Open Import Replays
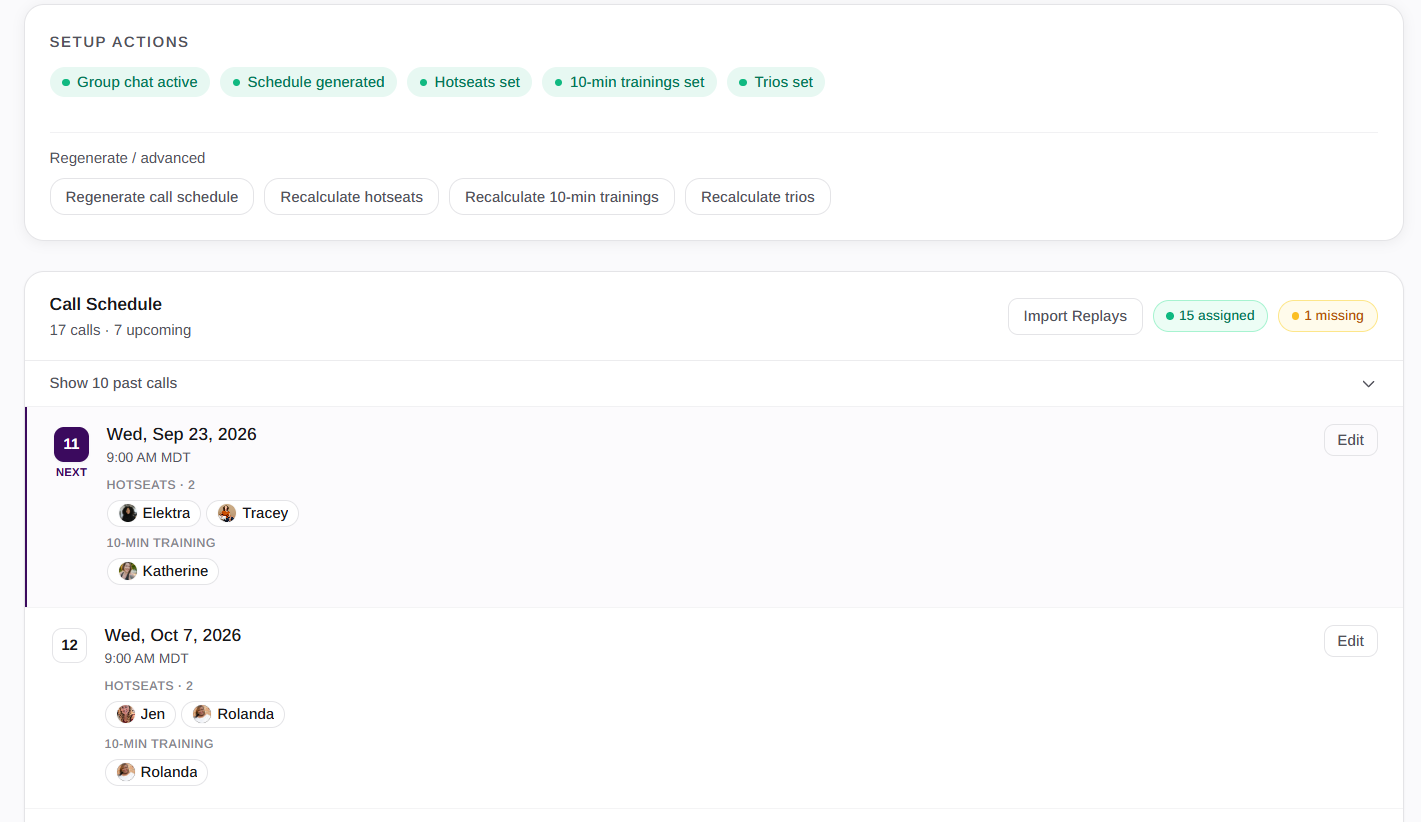The width and height of the screenshot is (1421, 822). coord(1075,316)
